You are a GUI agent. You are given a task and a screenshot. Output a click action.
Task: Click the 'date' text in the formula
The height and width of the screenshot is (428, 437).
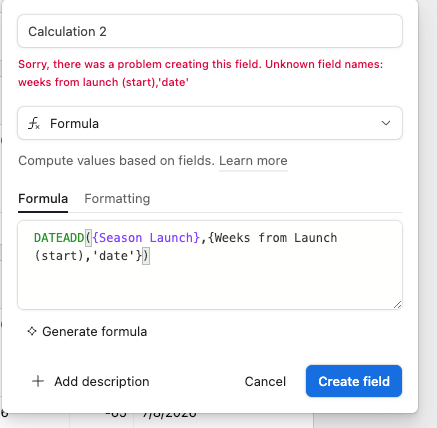coord(113,256)
